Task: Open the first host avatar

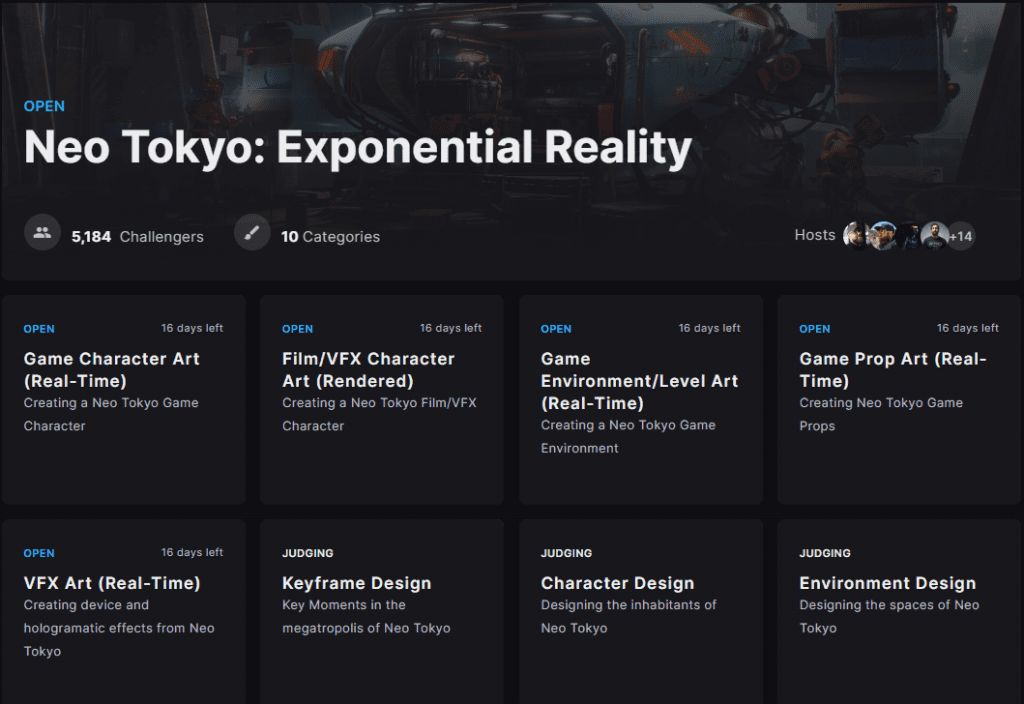Action: 856,236
